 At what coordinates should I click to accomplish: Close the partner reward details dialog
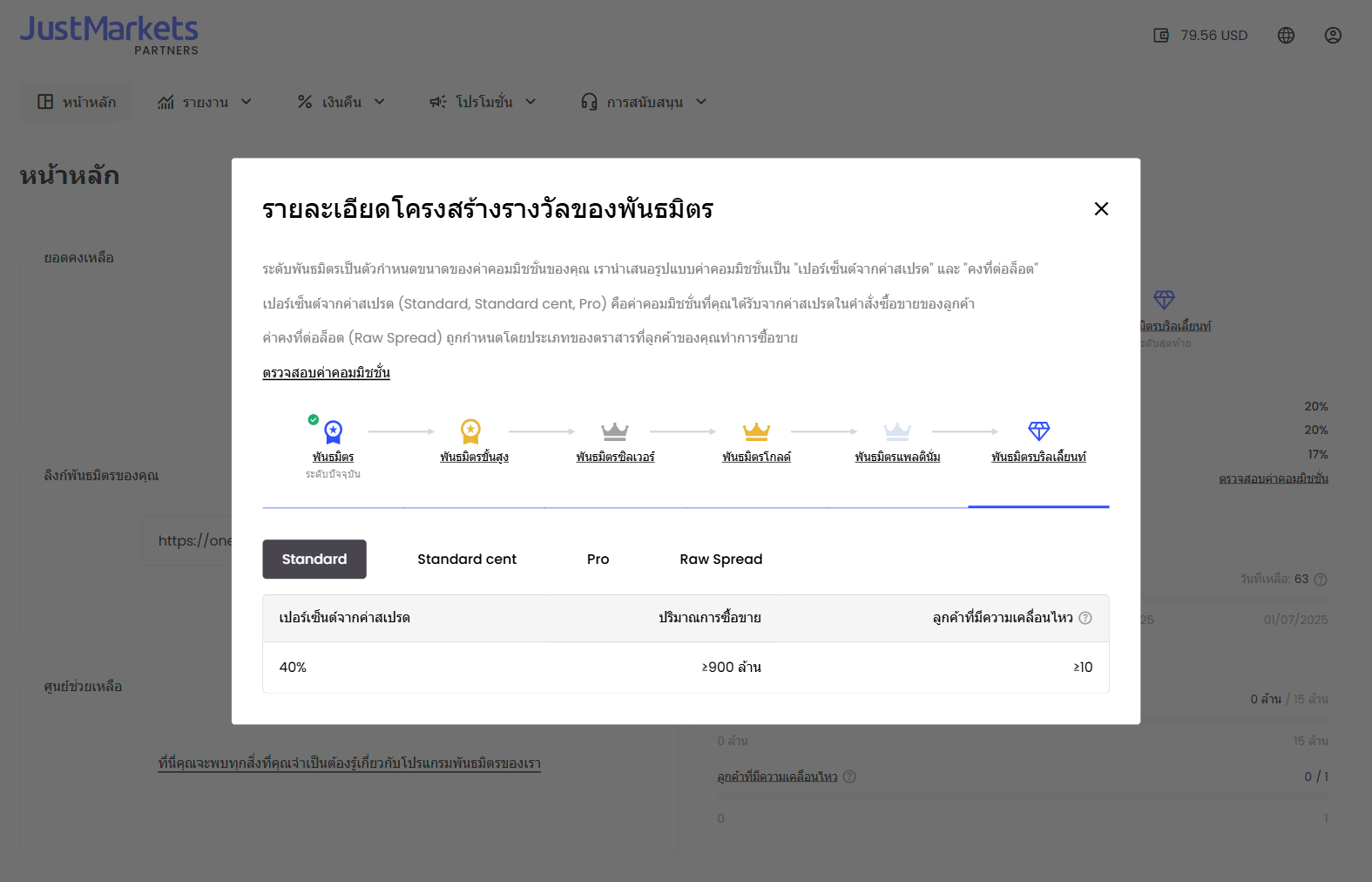[x=1101, y=209]
